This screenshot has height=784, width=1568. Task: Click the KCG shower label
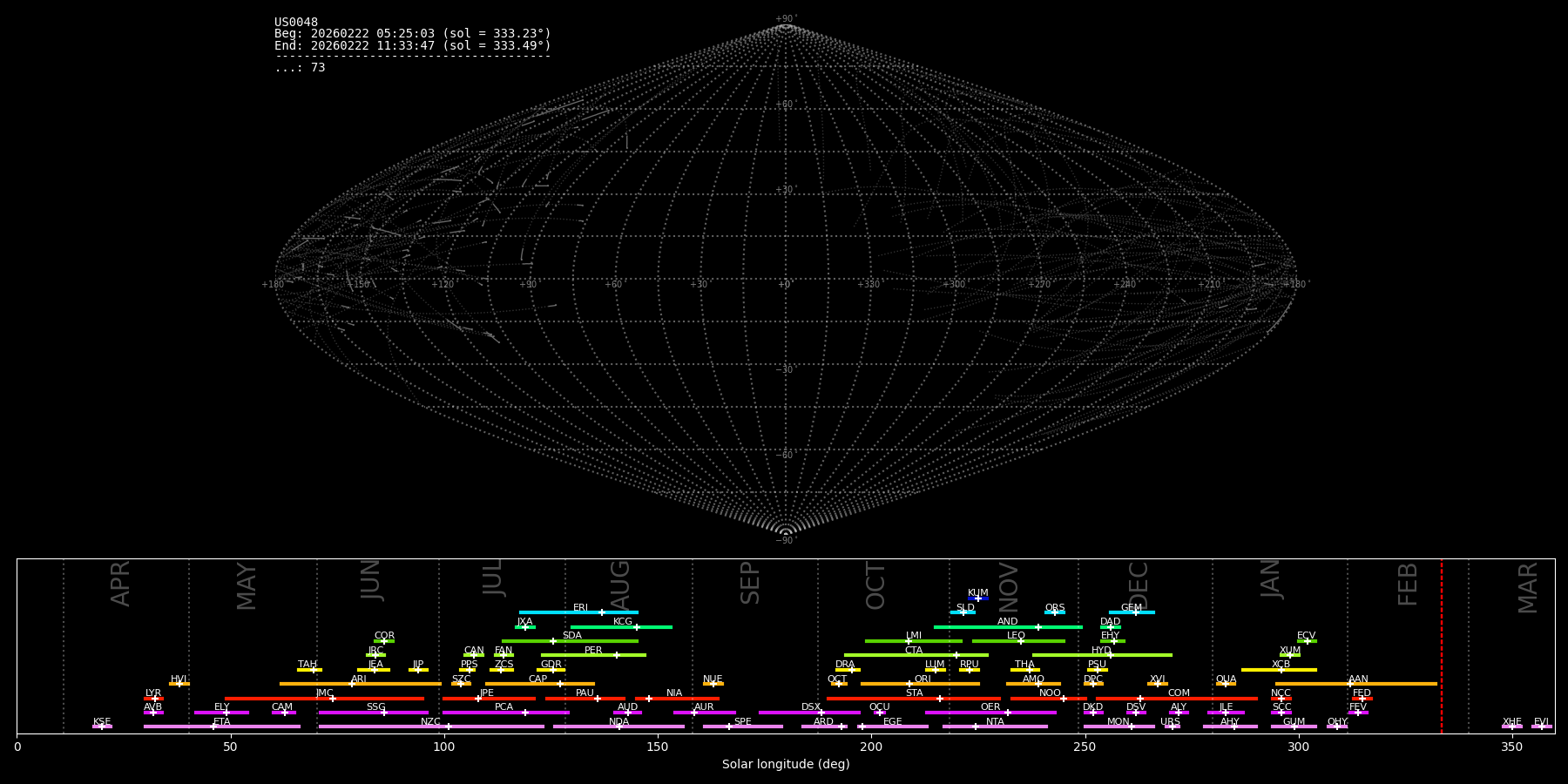coord(623,622)
